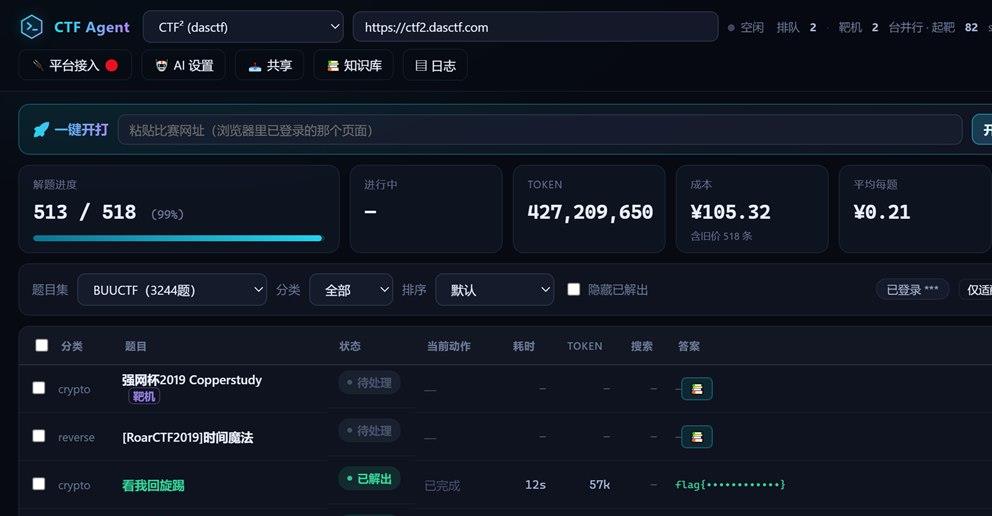
Task: Click the 排队 2 queue counter
Action: pos(797,27)
